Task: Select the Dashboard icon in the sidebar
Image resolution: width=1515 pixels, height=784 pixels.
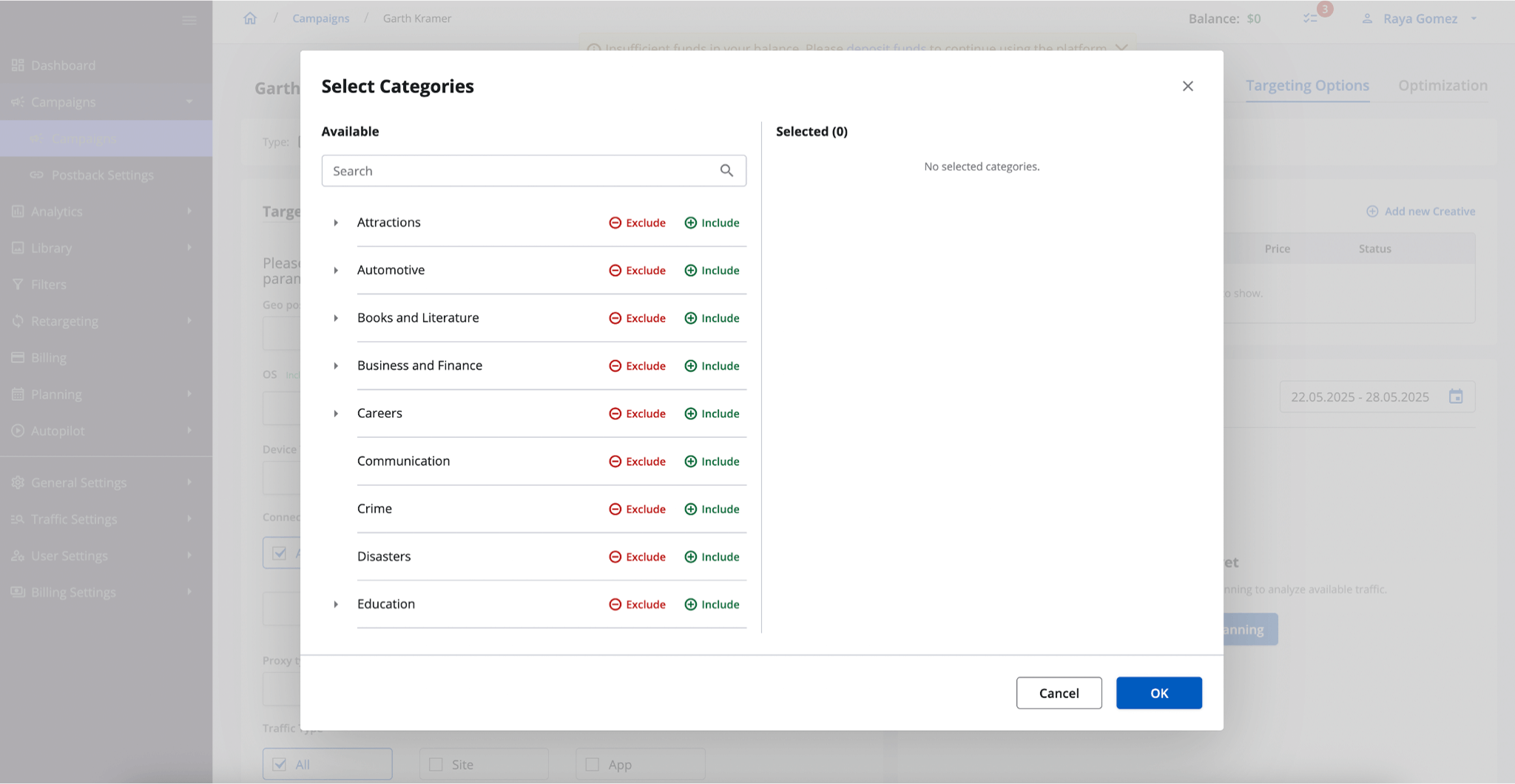Action: (x=18, y=65)
